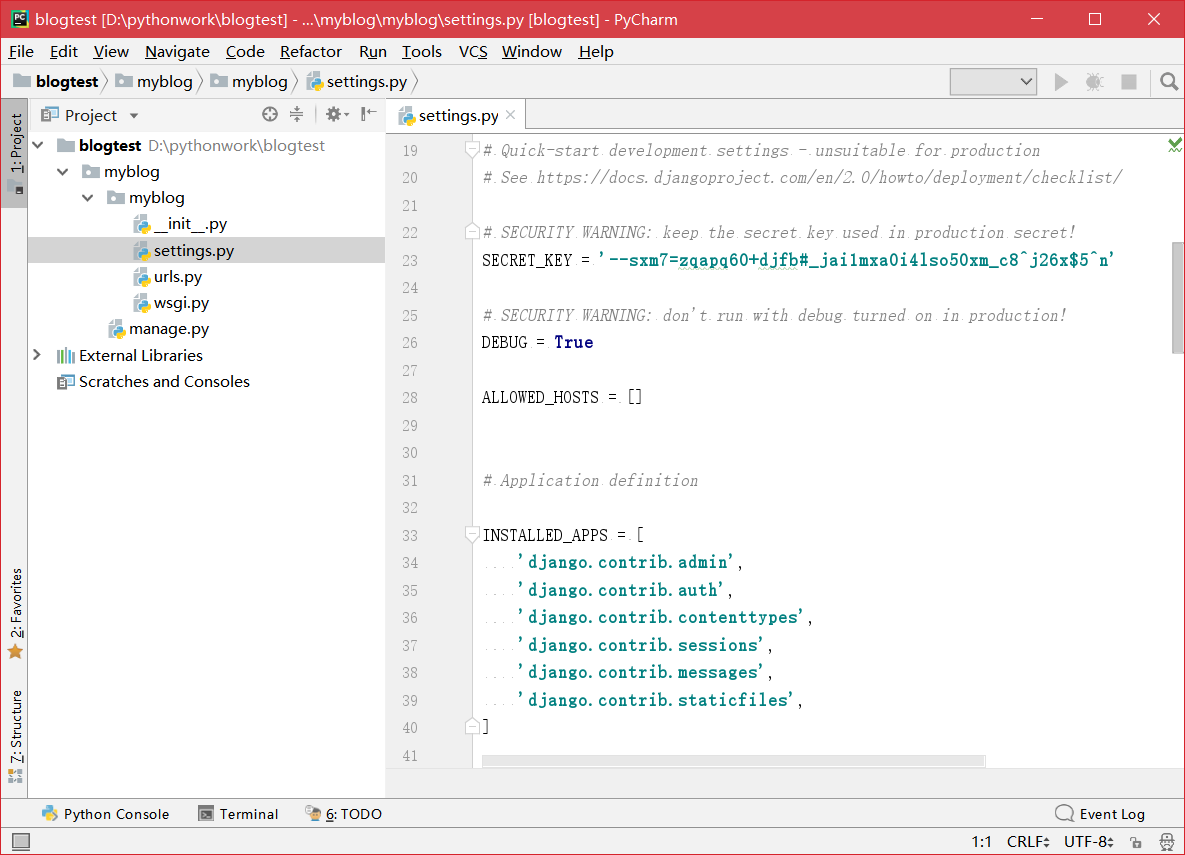The image size is (1185, 855).
Task: Open the Event Log panel
Action: point(1100,813)
